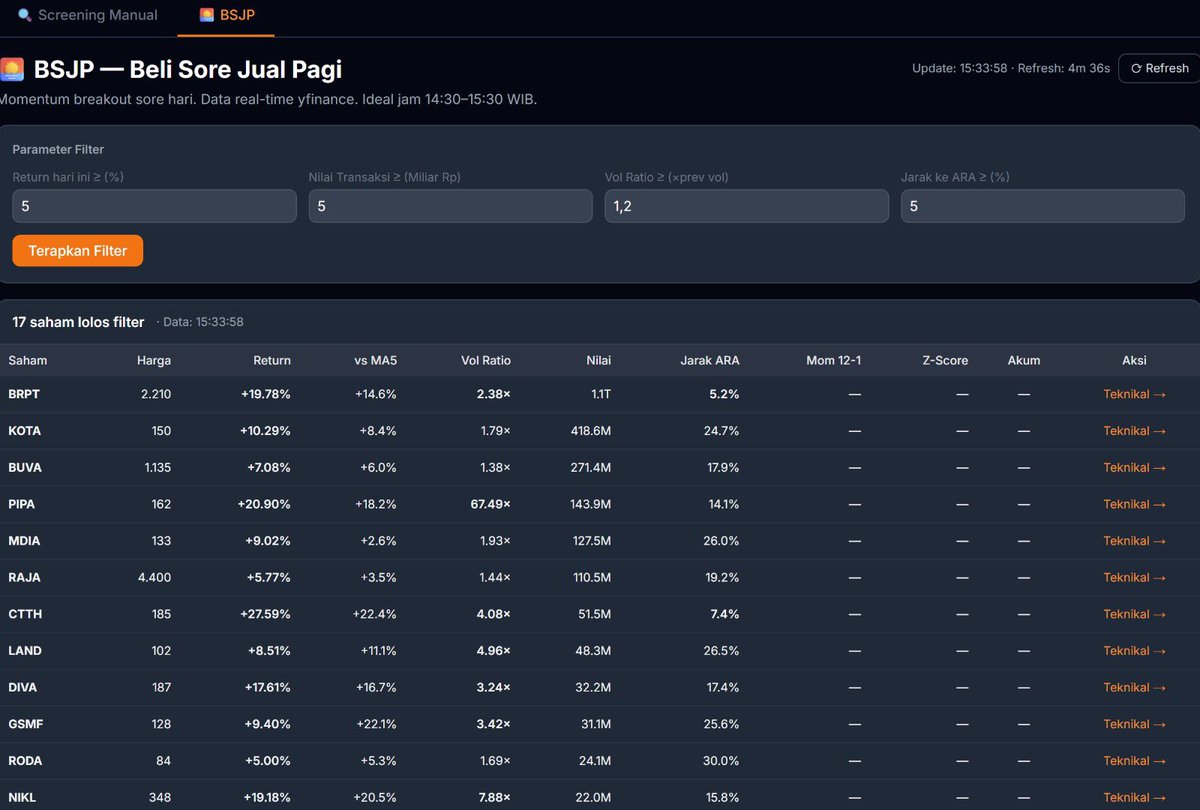Click the Akum column header

1024,360
